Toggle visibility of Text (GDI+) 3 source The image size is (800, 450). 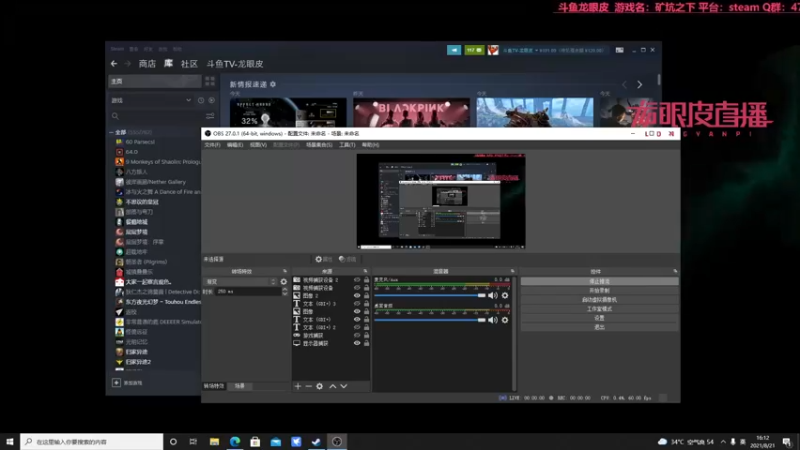[357, 304]
